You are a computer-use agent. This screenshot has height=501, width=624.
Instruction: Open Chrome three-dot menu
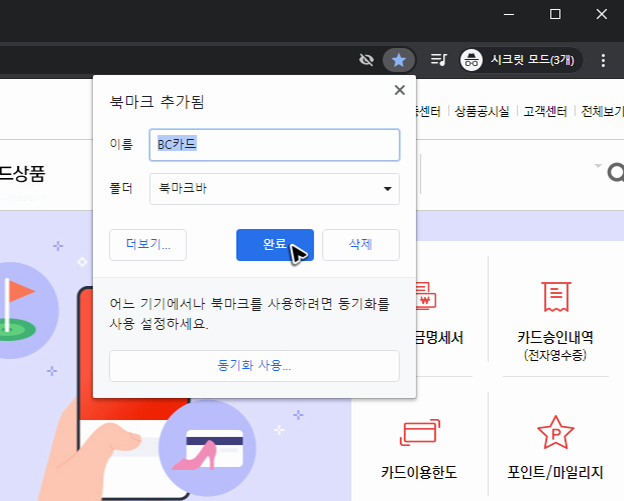click(603, 60)
